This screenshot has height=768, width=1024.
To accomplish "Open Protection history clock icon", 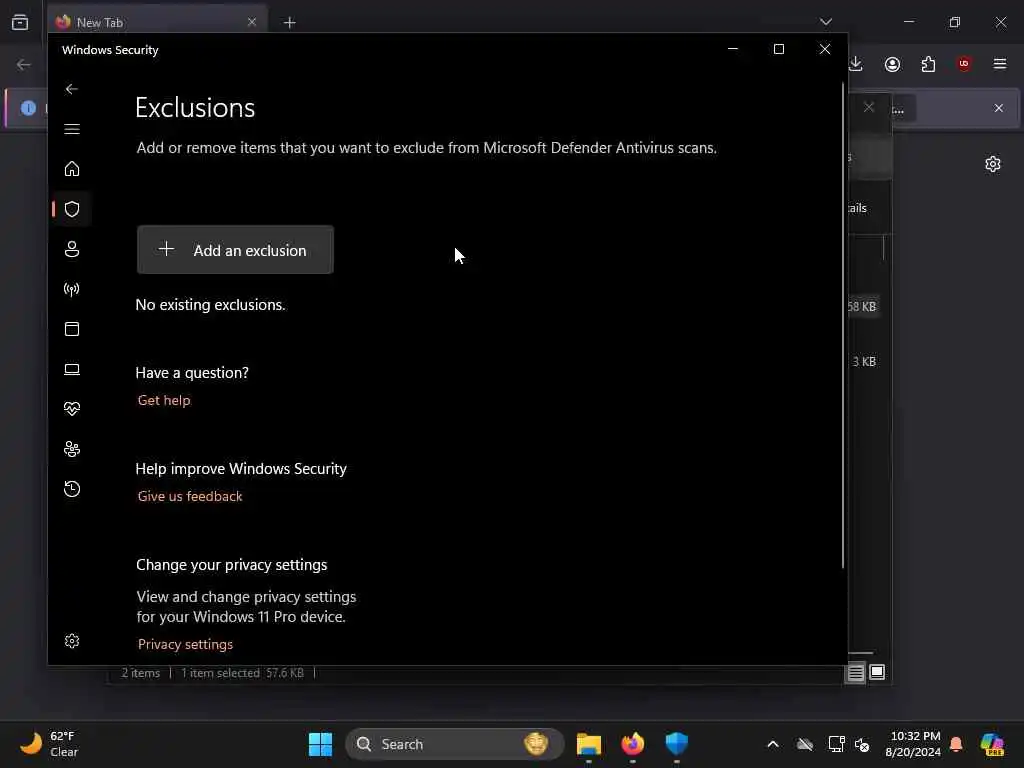I will (72, 489).
